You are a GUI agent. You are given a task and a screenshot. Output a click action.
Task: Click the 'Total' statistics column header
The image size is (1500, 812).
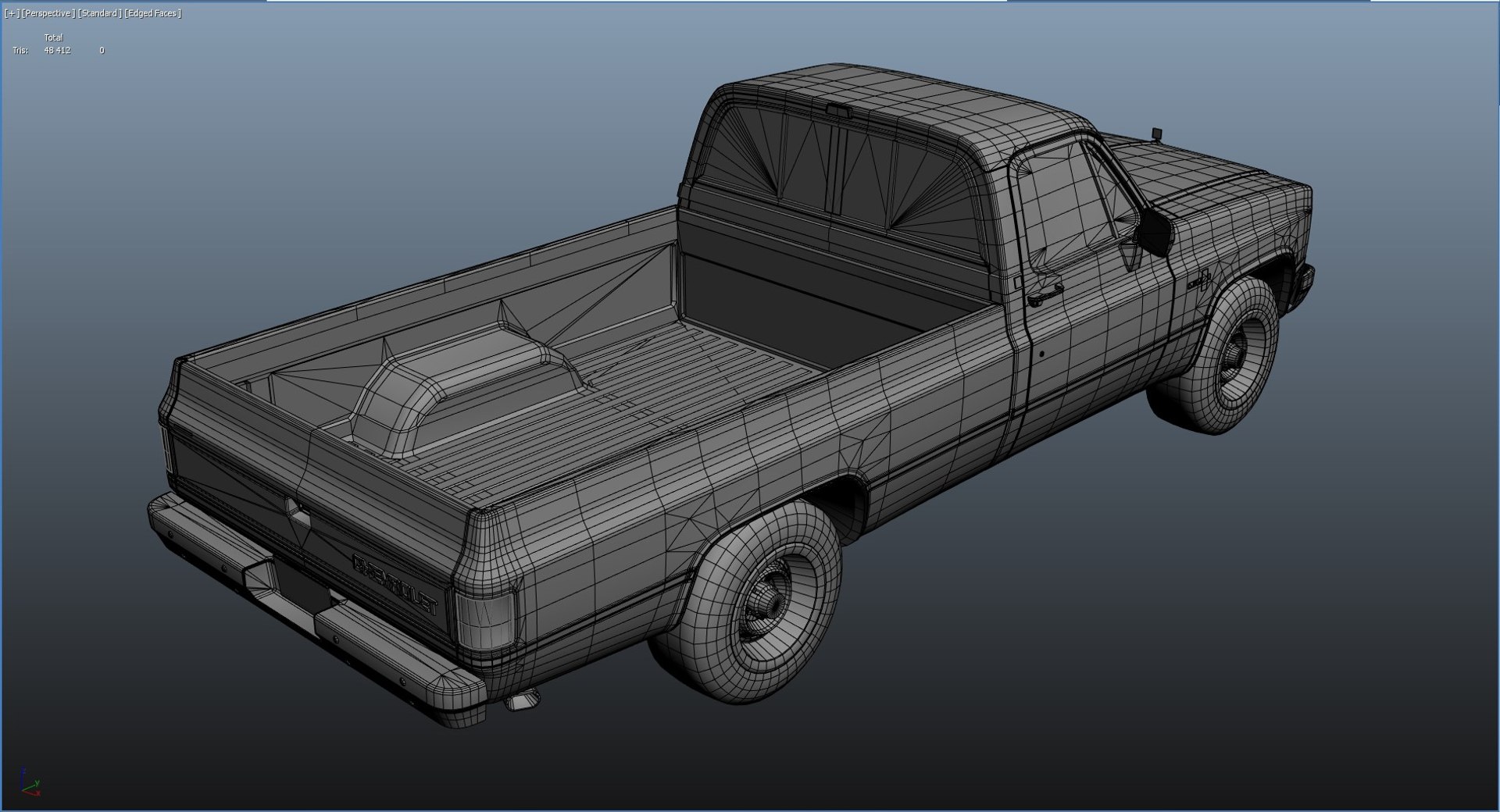pos(53,37)
